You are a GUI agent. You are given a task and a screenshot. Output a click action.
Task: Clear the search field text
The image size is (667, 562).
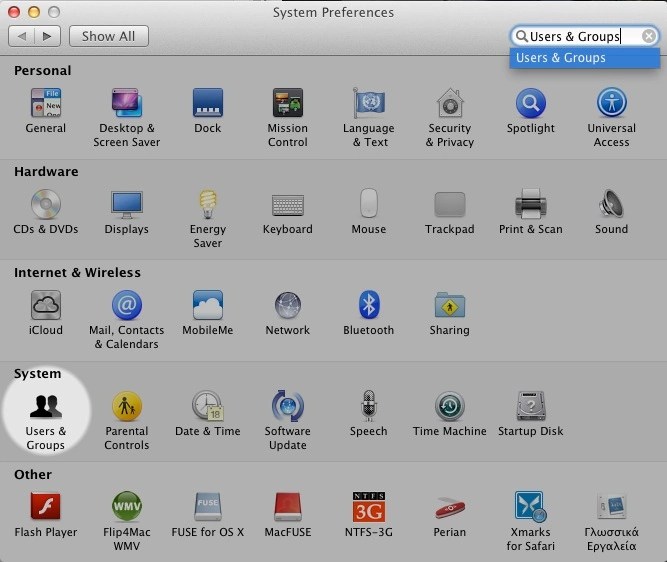pos(649,36)
